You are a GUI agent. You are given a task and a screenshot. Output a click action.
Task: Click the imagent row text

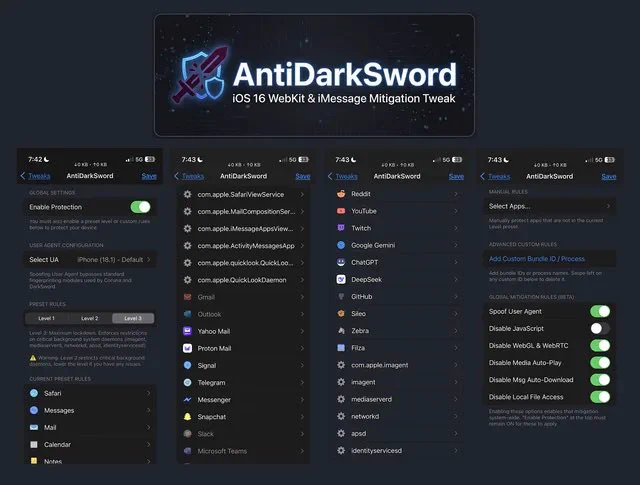point(363,382)
